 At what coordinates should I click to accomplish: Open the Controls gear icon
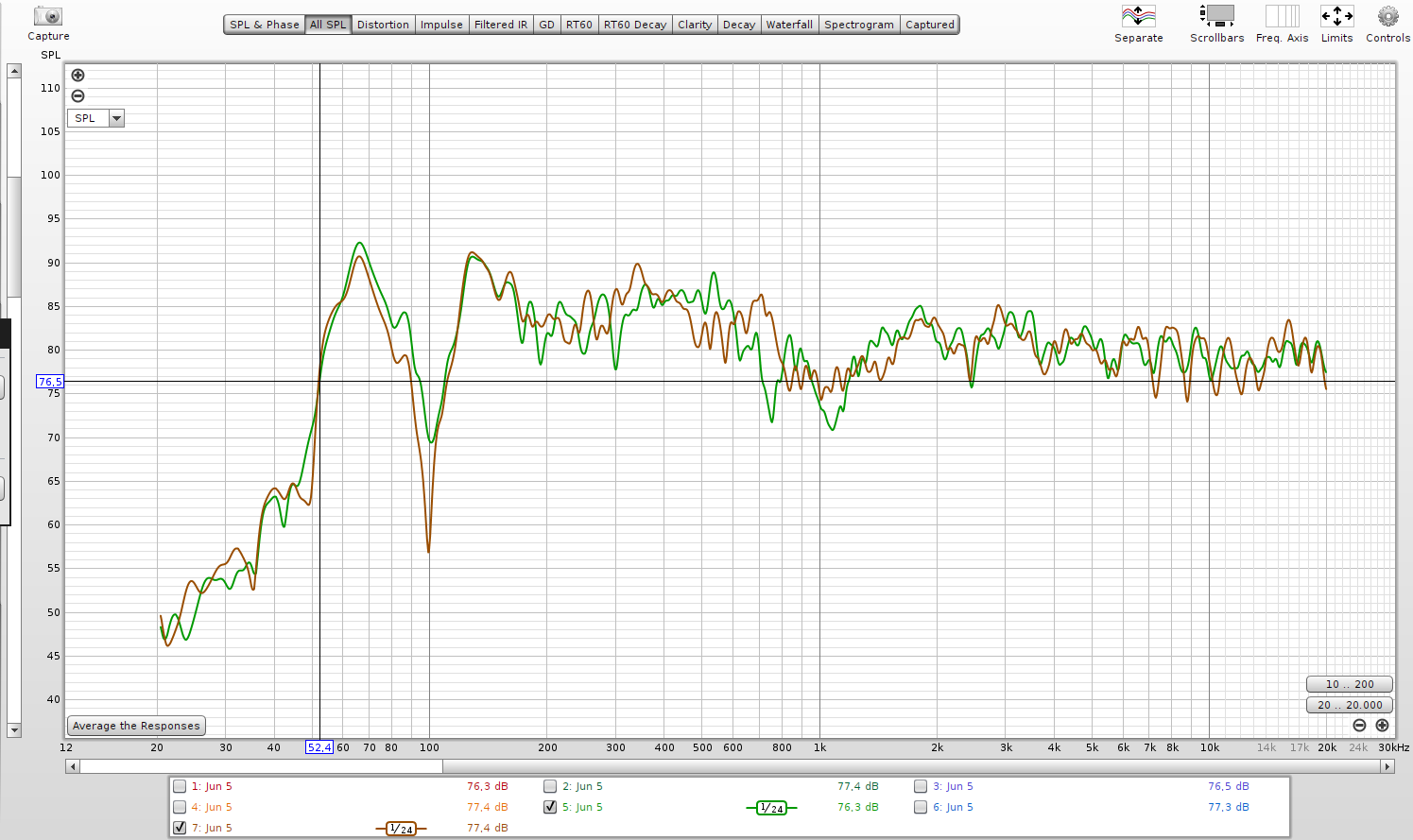pyautogui.click(x=1387, y=16)
